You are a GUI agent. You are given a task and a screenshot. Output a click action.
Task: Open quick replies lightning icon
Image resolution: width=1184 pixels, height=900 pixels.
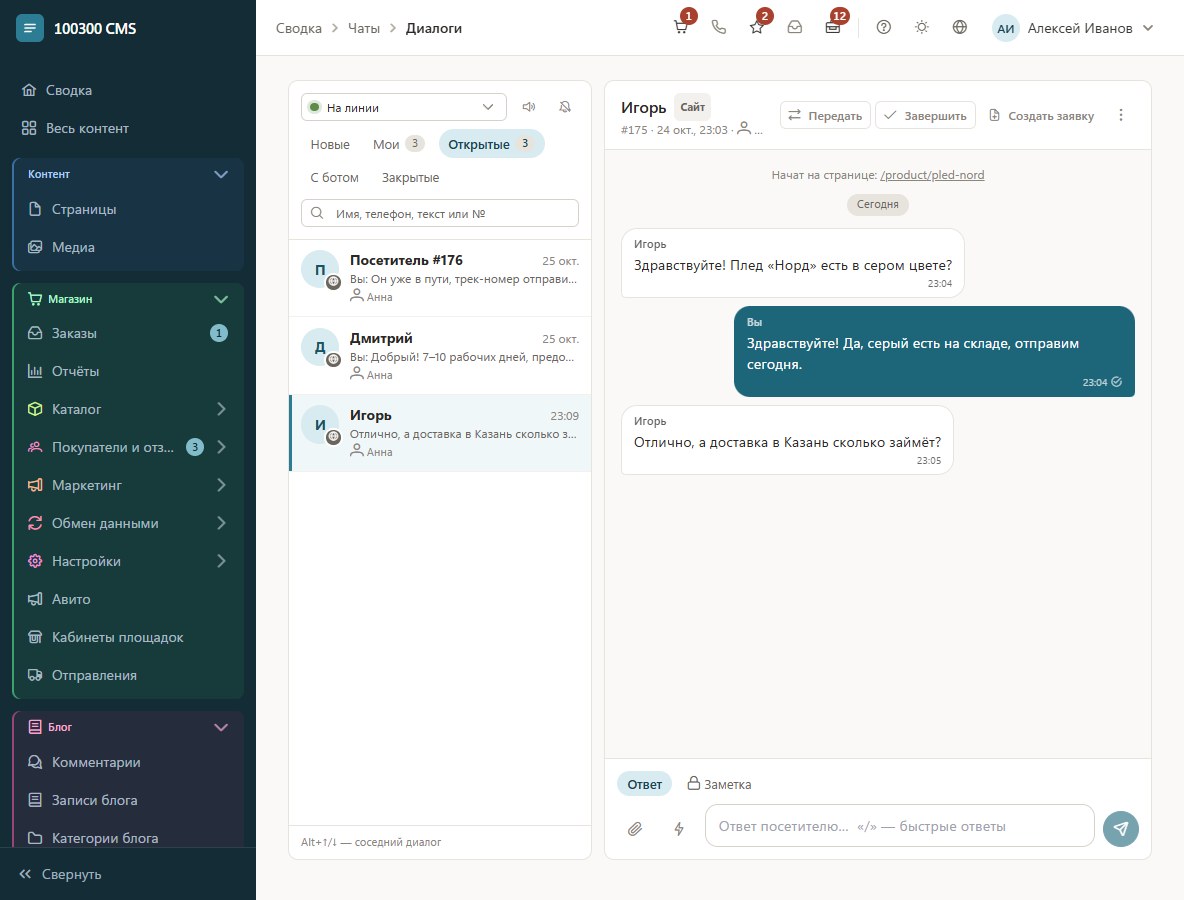[x=679, y=828]
